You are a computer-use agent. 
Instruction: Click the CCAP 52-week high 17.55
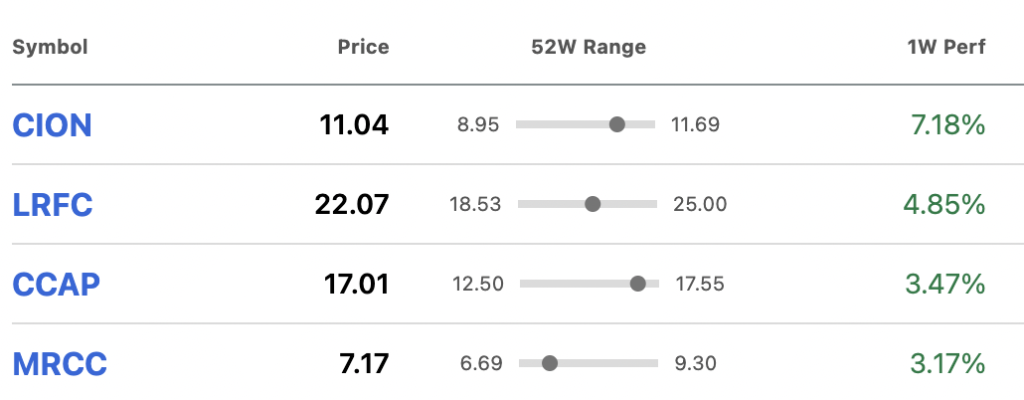700,284
